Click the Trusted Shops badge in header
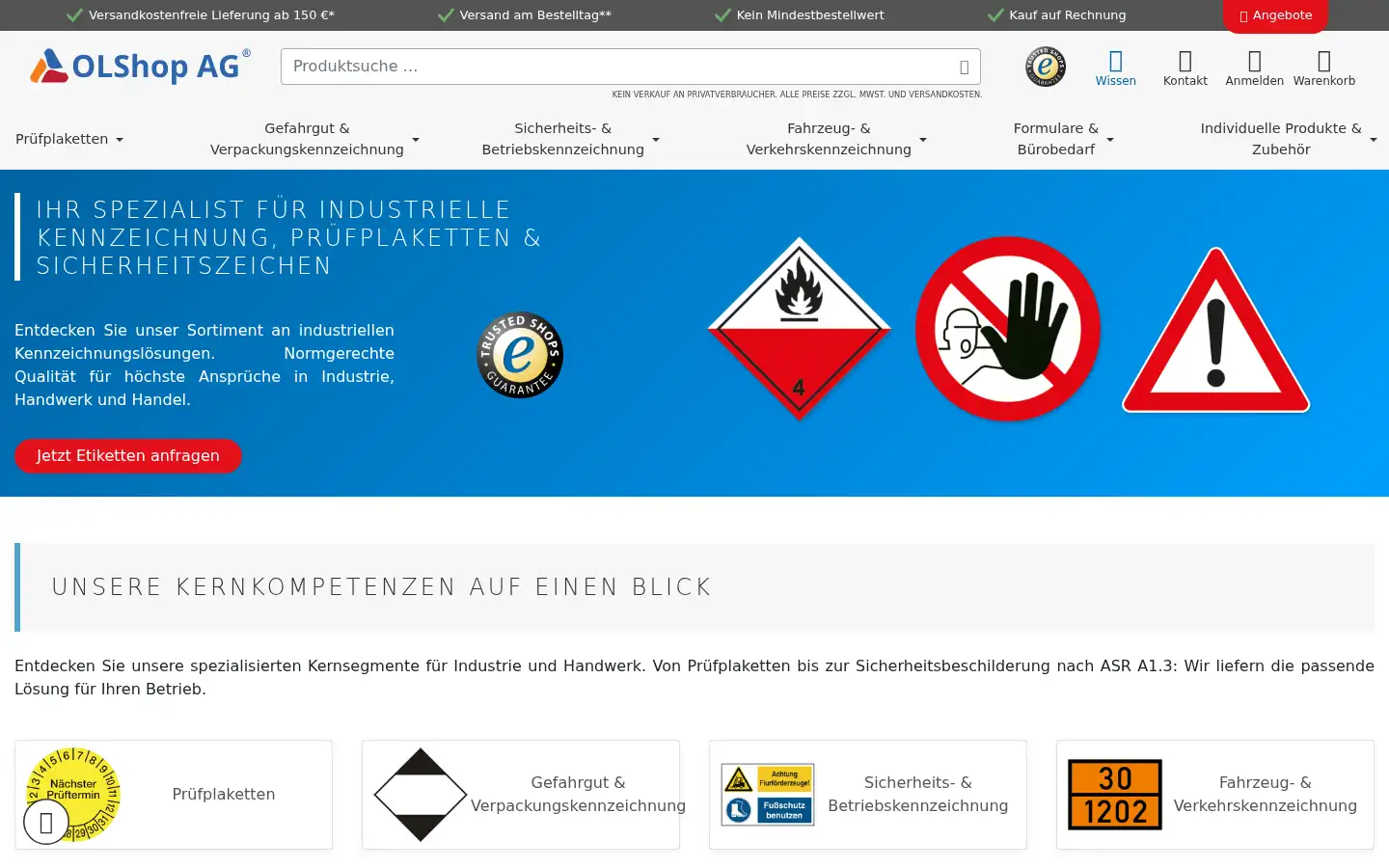Screen dimensions: 1389x868 point(1046,67)
